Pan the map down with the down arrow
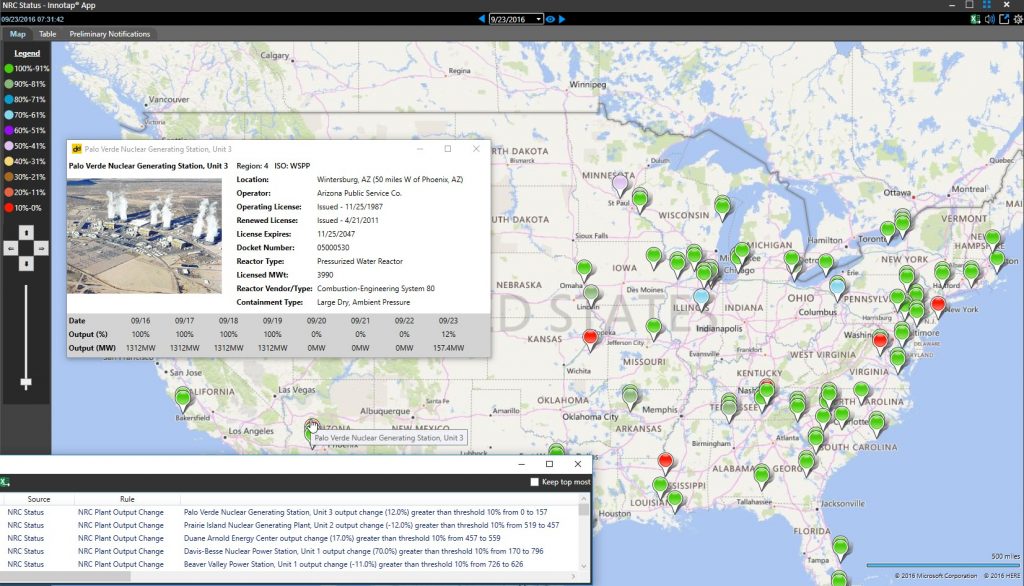1024x586 pixels. [x=25, y=263]
